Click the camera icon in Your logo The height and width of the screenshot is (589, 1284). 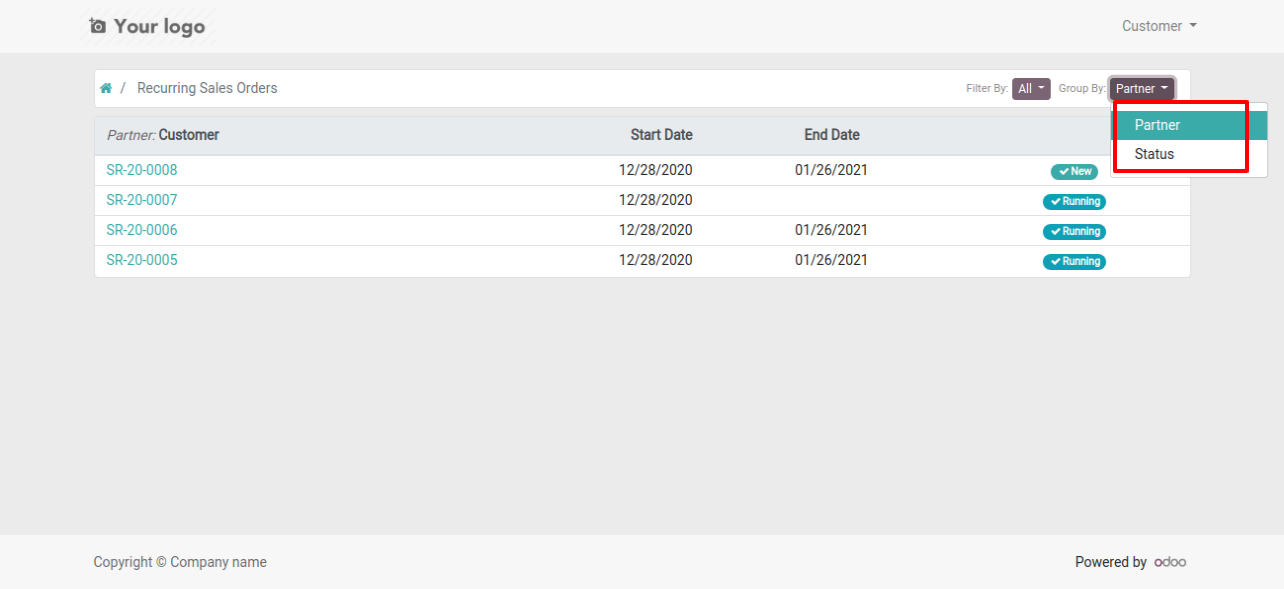97,26
